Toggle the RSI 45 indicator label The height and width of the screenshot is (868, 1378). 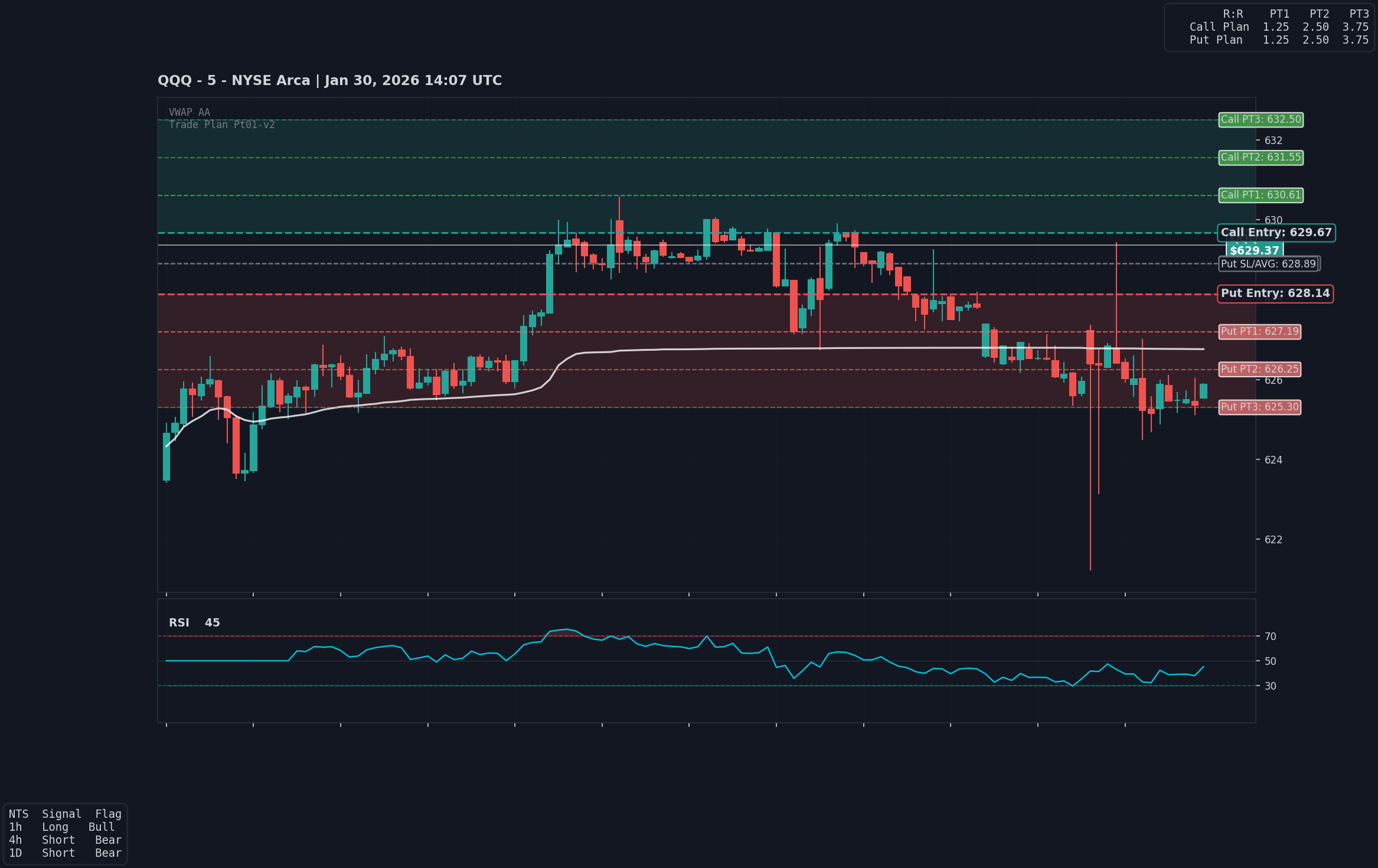194,622
